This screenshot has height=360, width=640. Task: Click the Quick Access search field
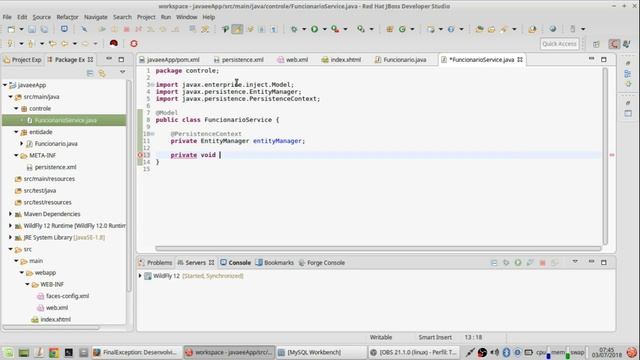click(559, 44)
